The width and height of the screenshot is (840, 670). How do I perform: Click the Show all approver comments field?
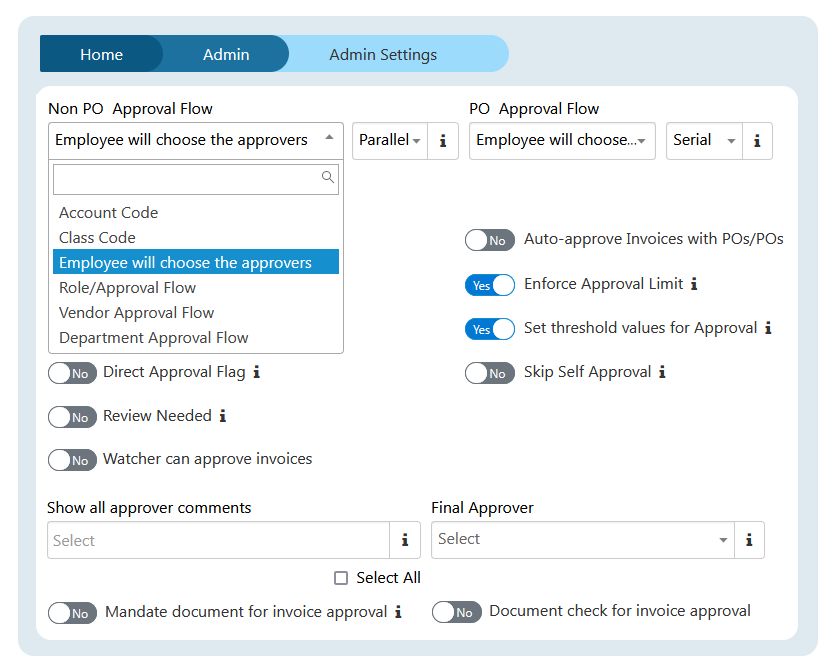(x=218, y=541)
